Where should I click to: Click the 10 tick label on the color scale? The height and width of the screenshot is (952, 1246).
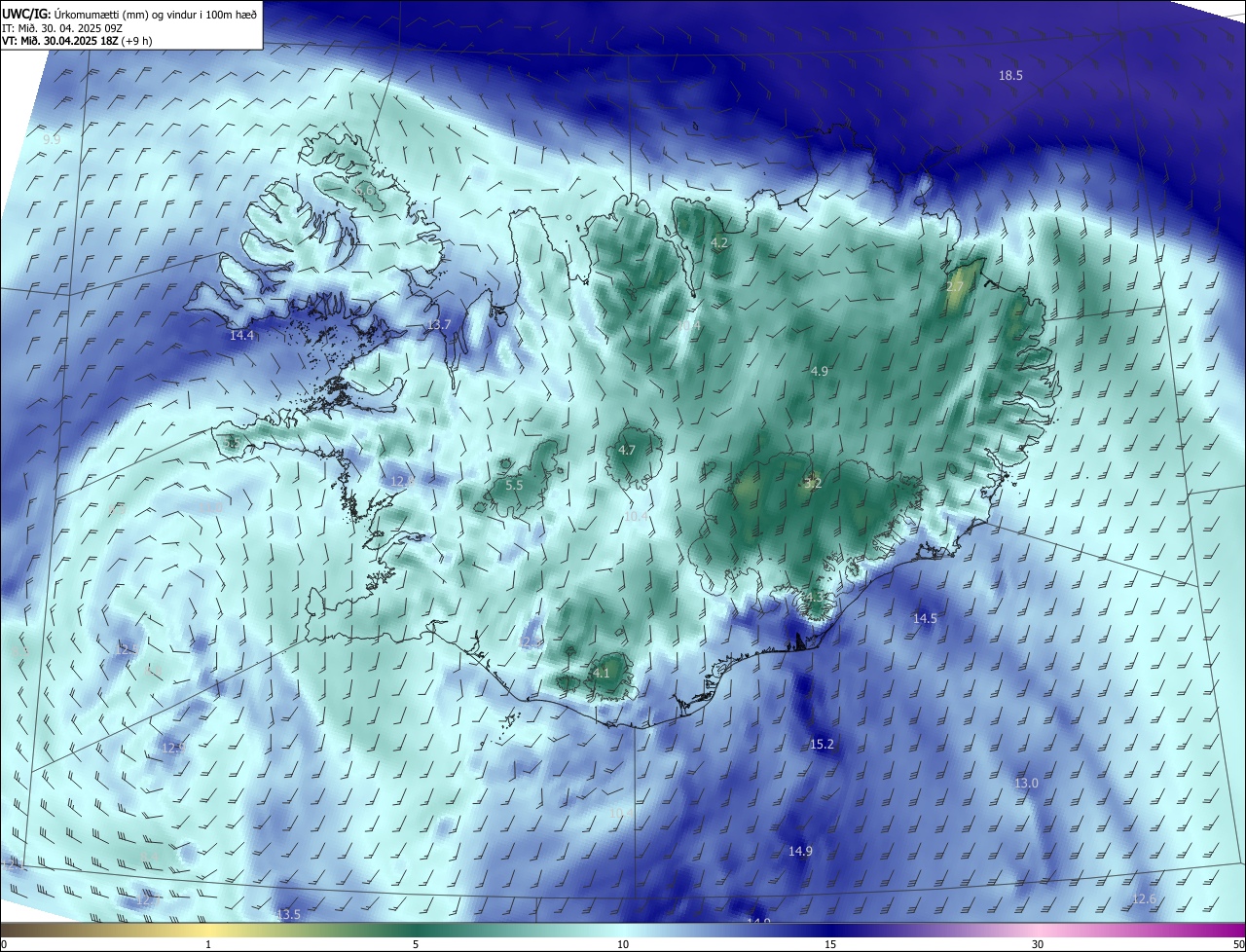[x=623, y=945]
